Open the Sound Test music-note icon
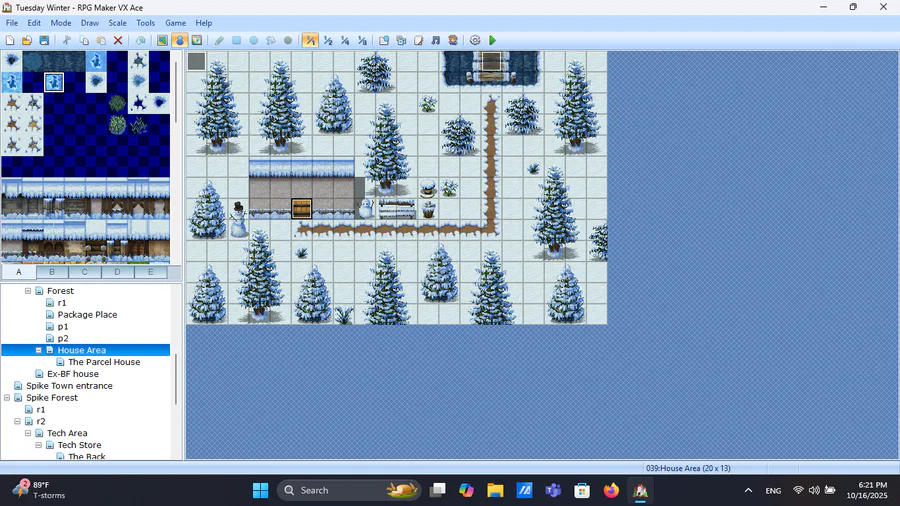 coord(436,40)
